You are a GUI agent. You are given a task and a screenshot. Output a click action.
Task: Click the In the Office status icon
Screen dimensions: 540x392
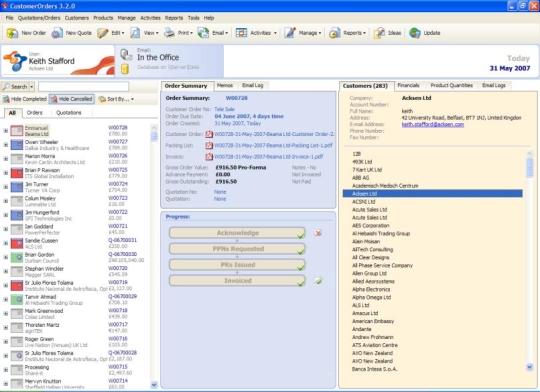coord(126,55)
